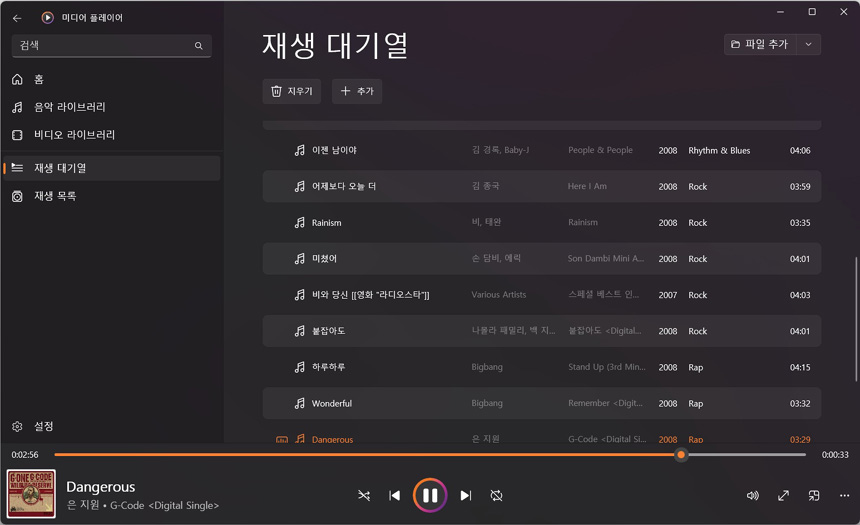Screen dimensions: 860x525
Task: Pause the currently playing song
Action: click(430, 495)
